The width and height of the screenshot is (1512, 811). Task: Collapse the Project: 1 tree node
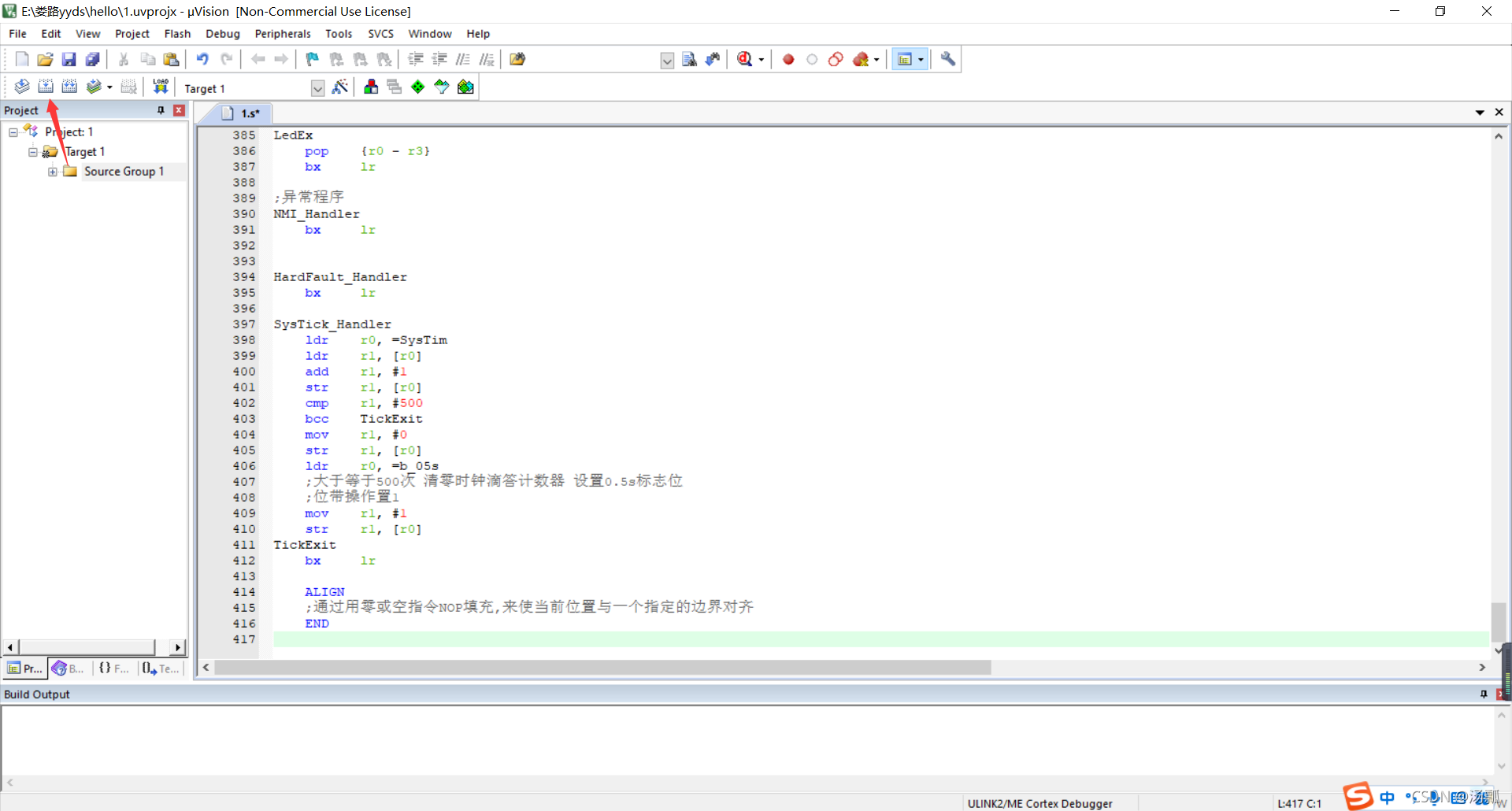pyautogui.click(x=13, y=132)
